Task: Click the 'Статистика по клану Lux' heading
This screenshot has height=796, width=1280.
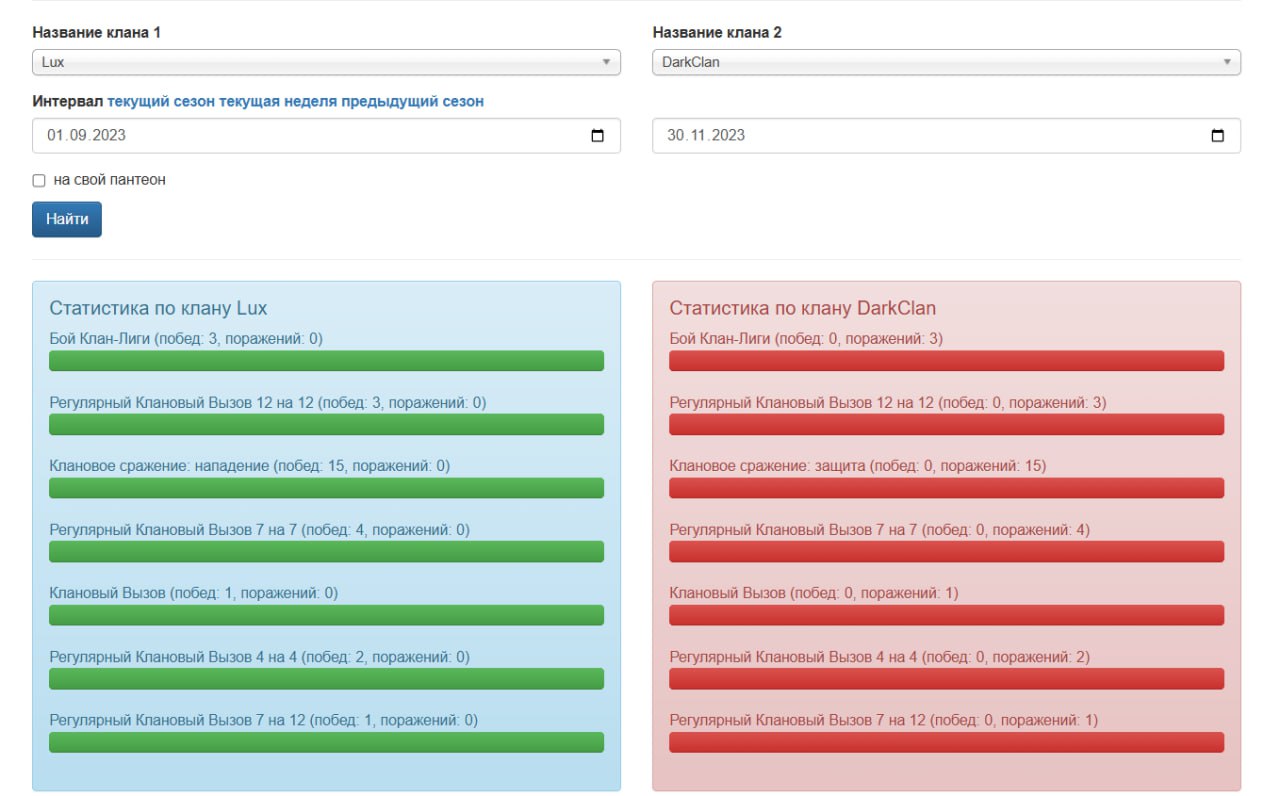Action: coord(158,308)
